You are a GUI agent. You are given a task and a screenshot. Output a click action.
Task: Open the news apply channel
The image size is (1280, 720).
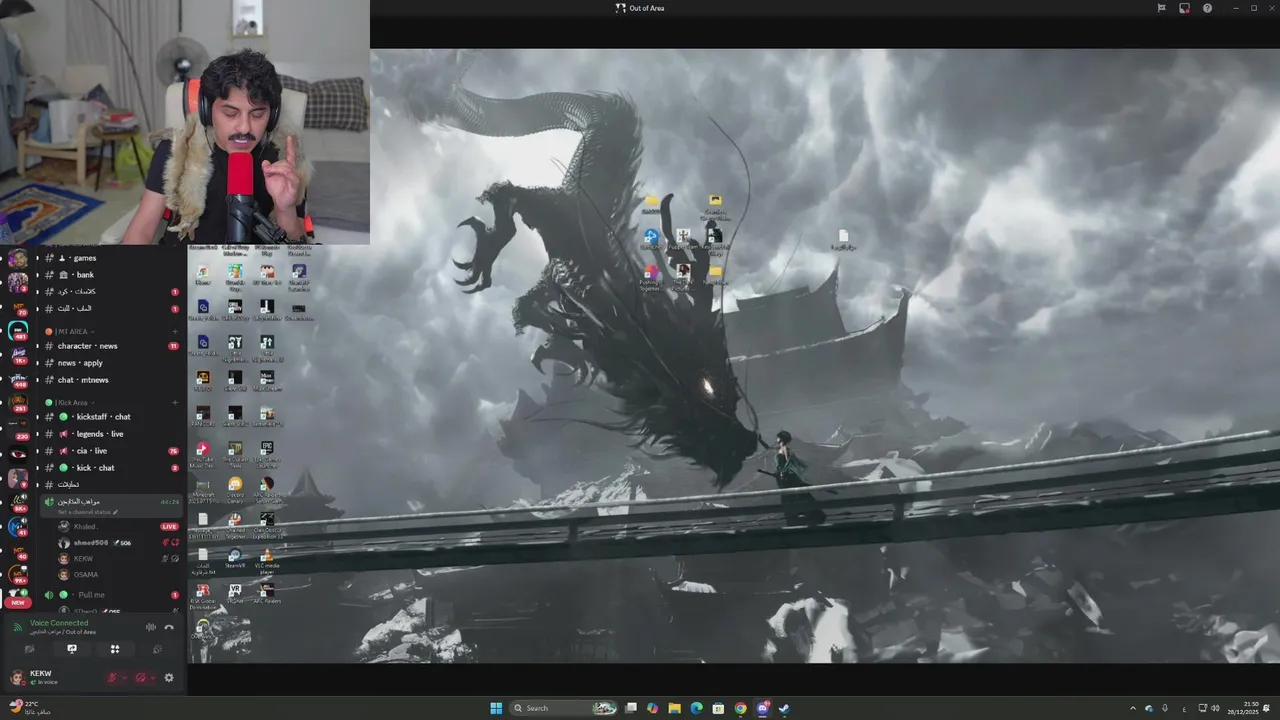[x=110, y=363]
